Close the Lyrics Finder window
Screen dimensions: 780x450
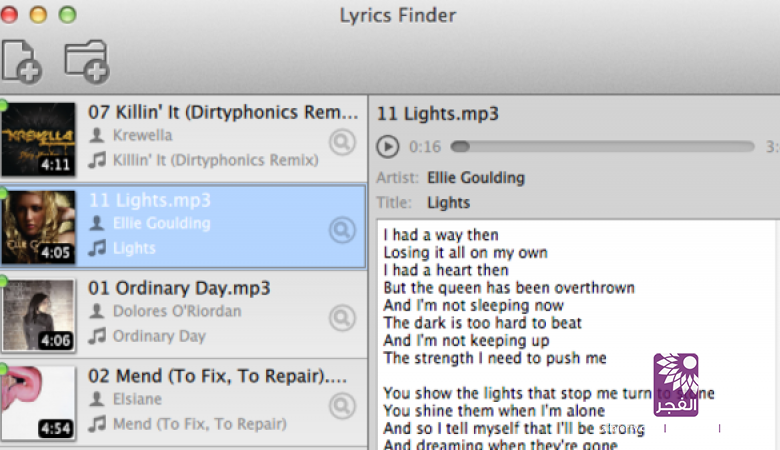click(10, 15)
